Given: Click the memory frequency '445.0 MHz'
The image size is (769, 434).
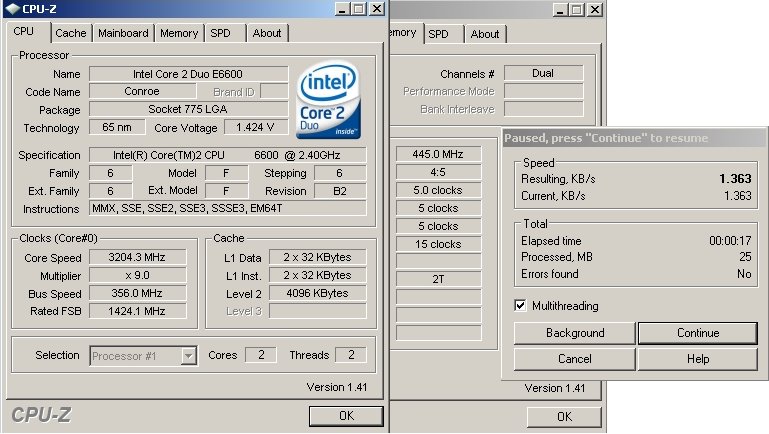Looking at the screenshot, I should [438, 154].
